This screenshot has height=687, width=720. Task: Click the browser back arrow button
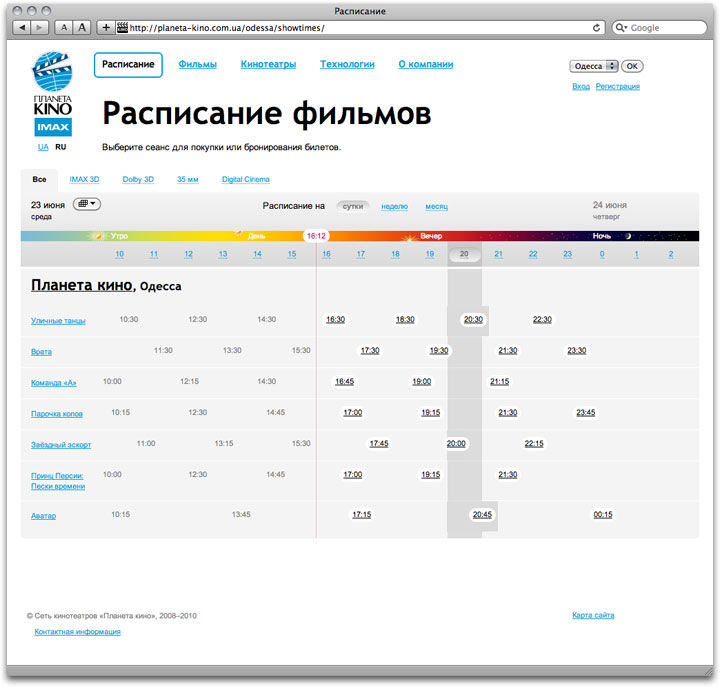(x=23, y=28)
